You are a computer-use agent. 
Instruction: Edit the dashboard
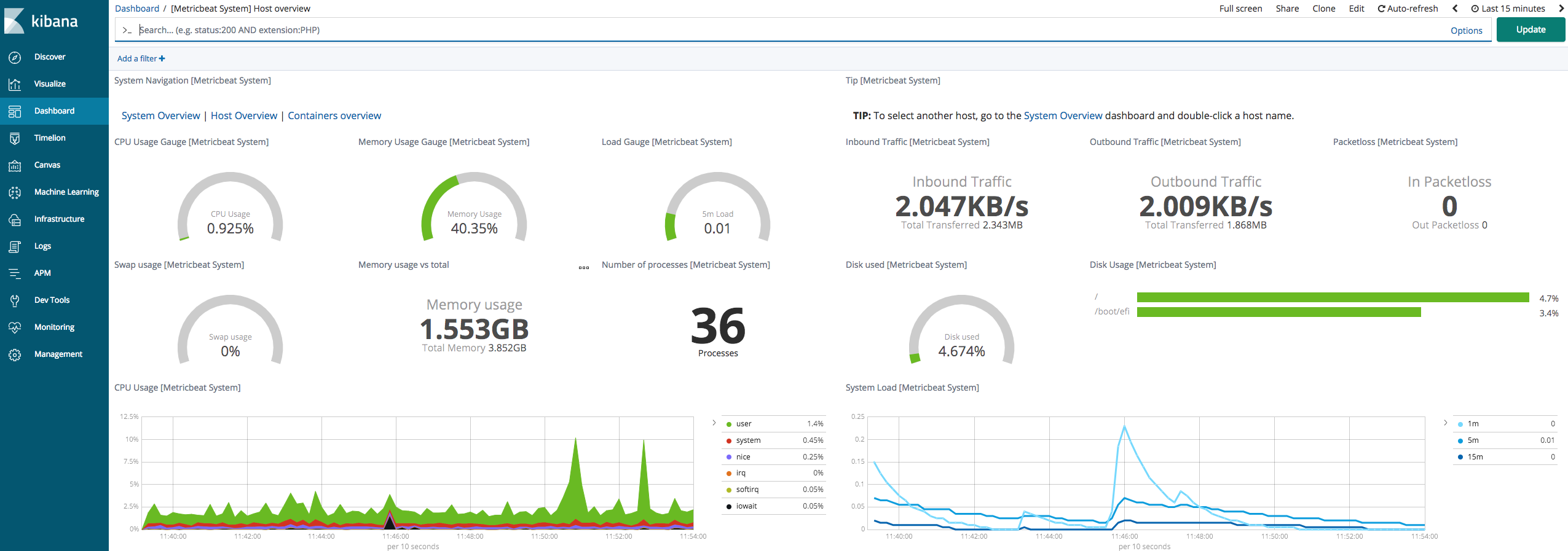1357,9
